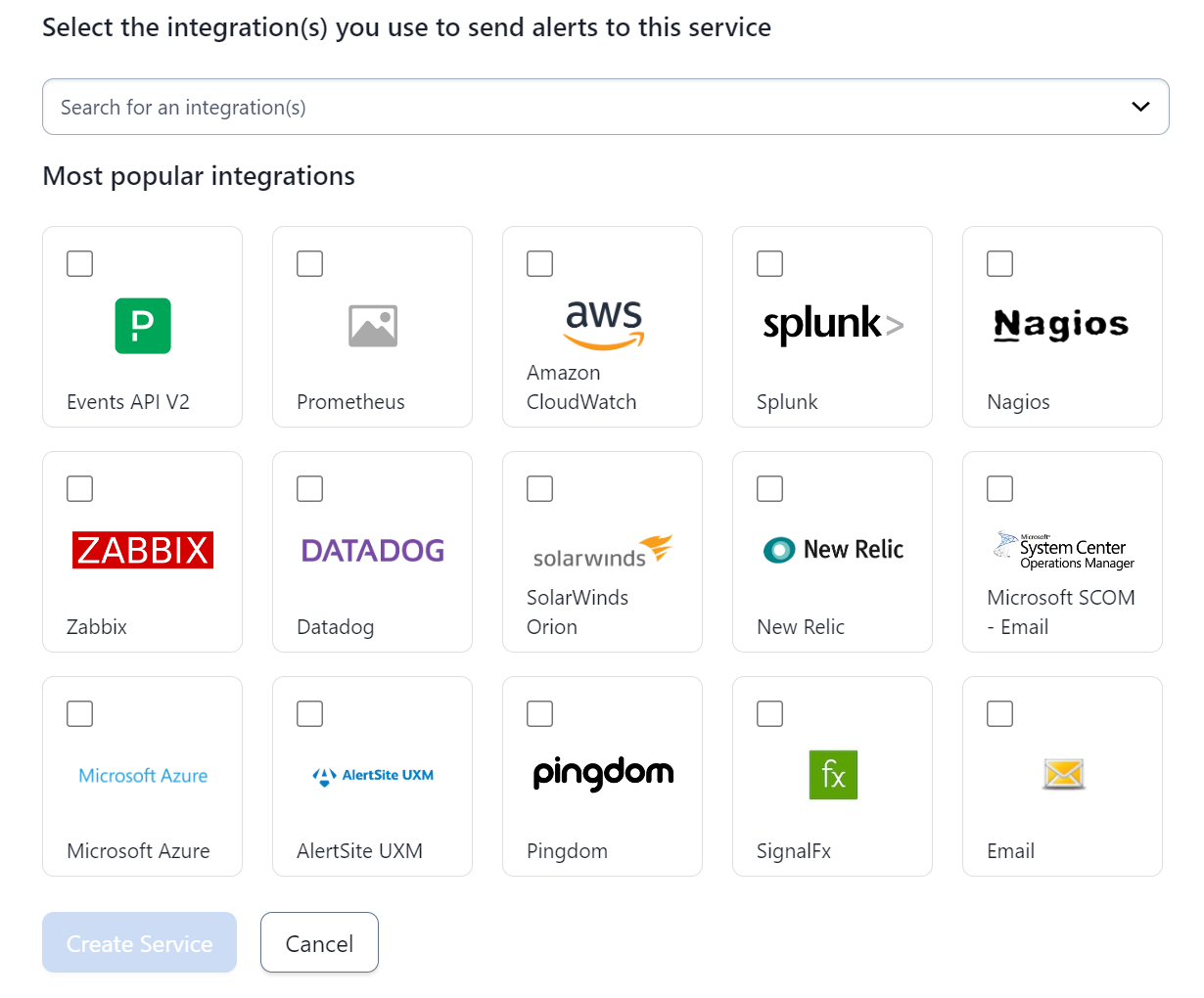Click the Email label below the envelope
This screenshot has width=1204, height=998.
[1010, 851]
